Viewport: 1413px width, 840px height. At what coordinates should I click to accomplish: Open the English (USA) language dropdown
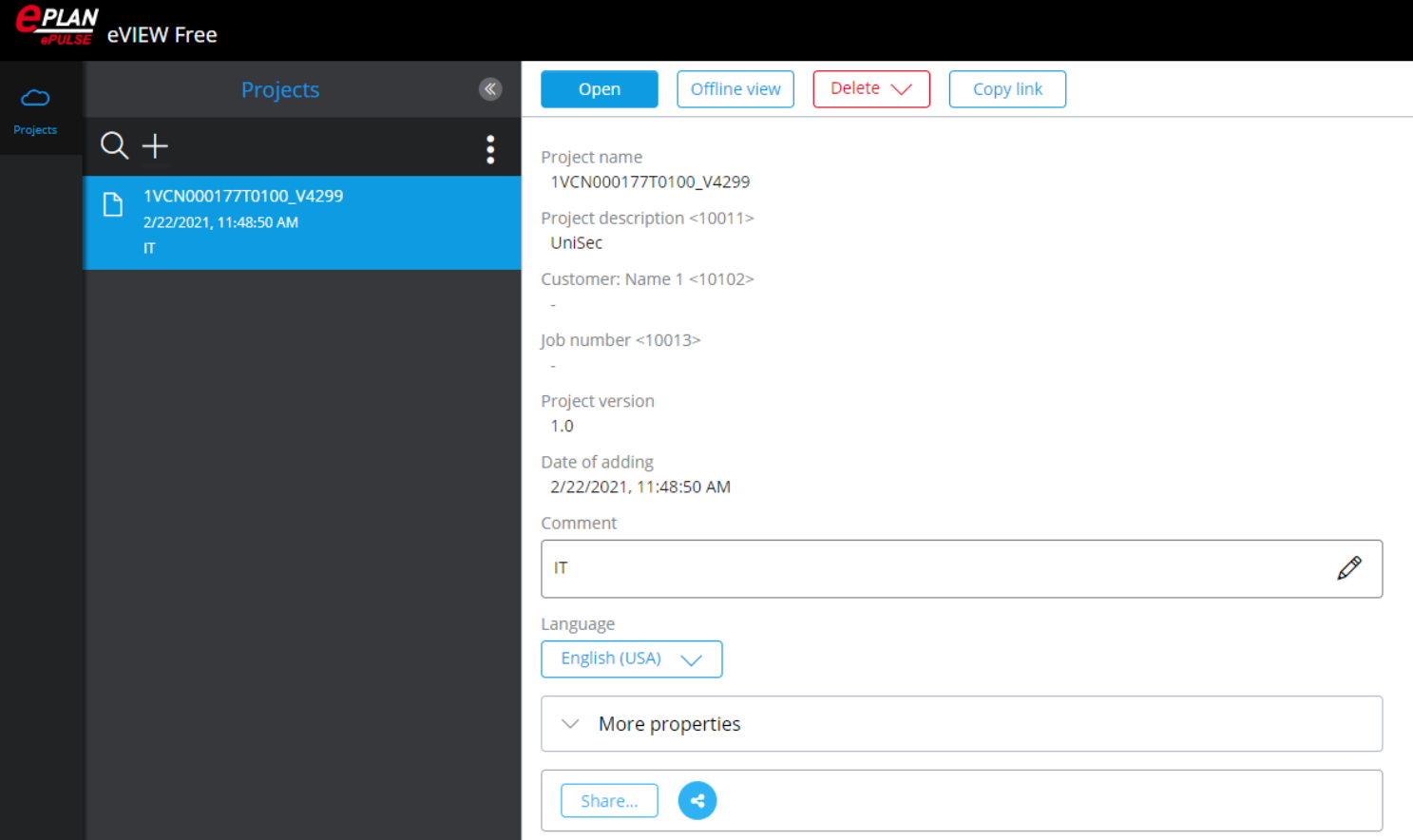pos(632,659)
